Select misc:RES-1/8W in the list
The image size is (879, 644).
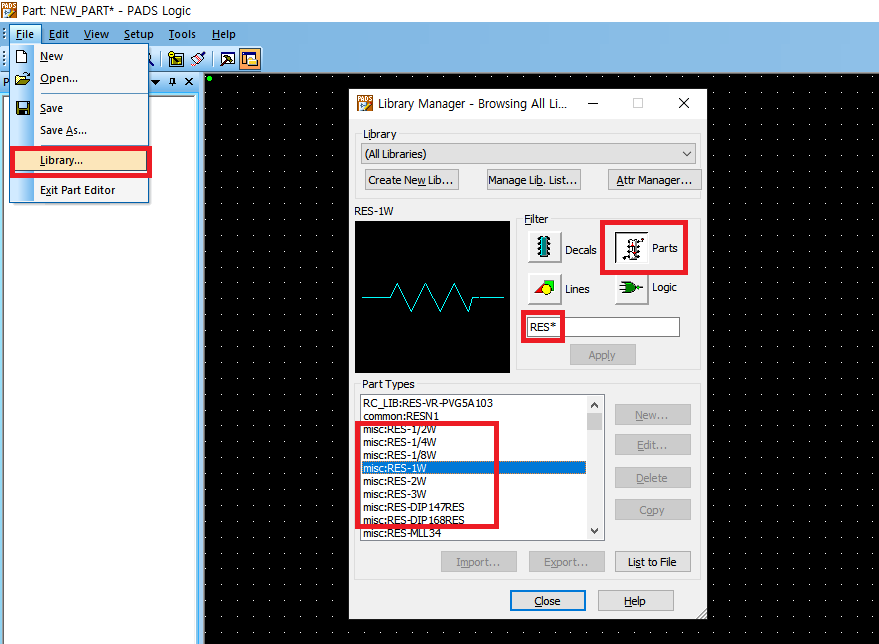(x=474, y=455)
